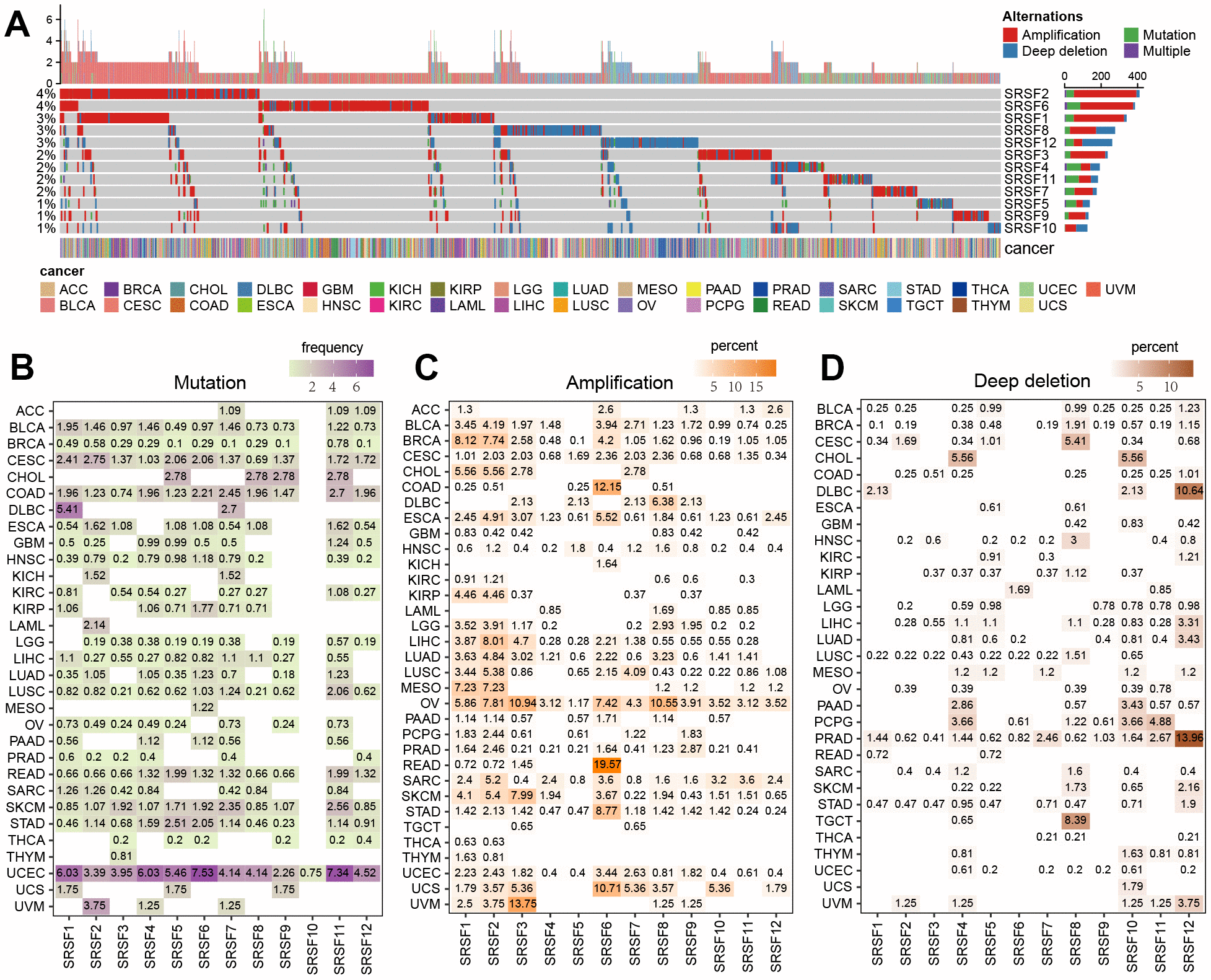This screenshot has width=1211, height=980.
Task: Click the 6.38 cell in DLBC amplification row
Action: click(x=663, y=502)
